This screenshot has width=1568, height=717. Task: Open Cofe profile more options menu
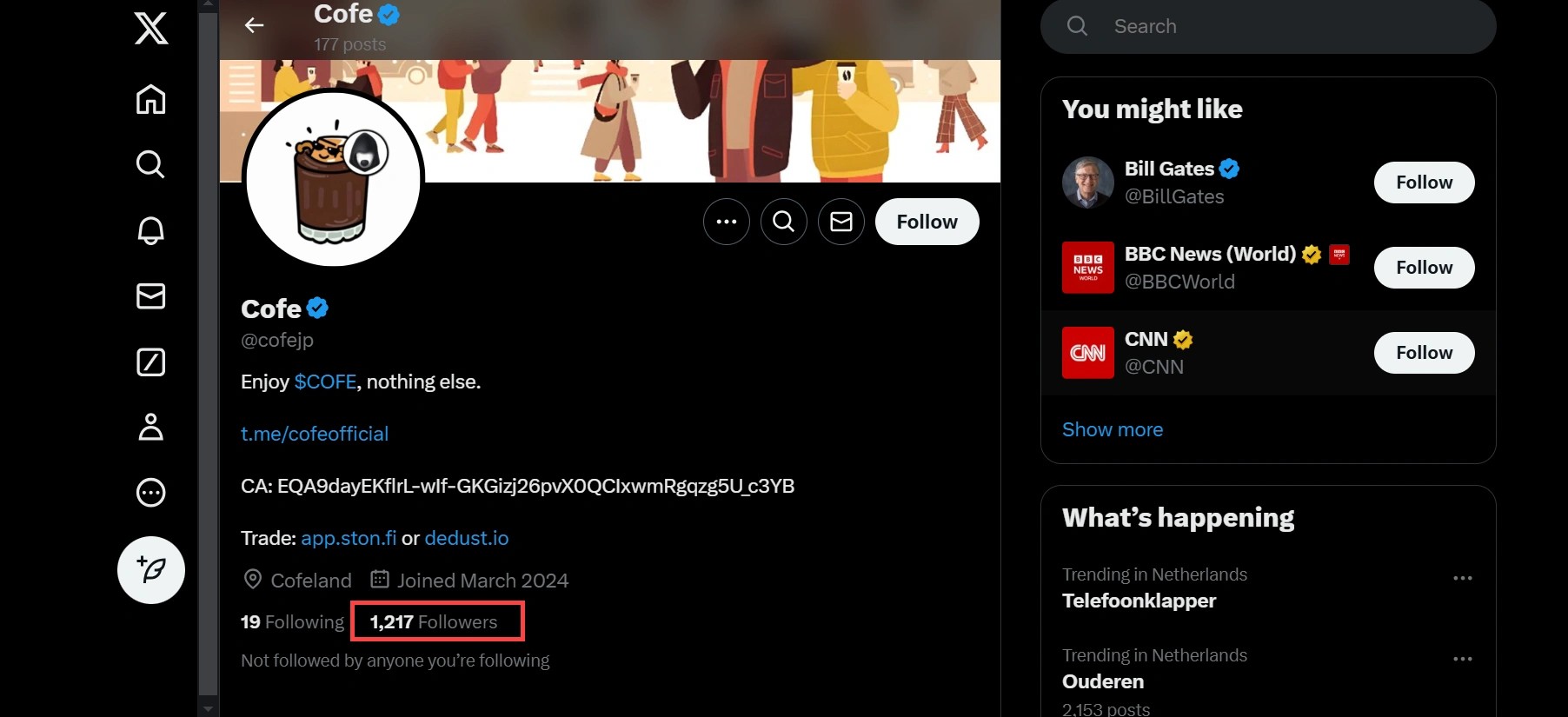(x=727, y=222)
